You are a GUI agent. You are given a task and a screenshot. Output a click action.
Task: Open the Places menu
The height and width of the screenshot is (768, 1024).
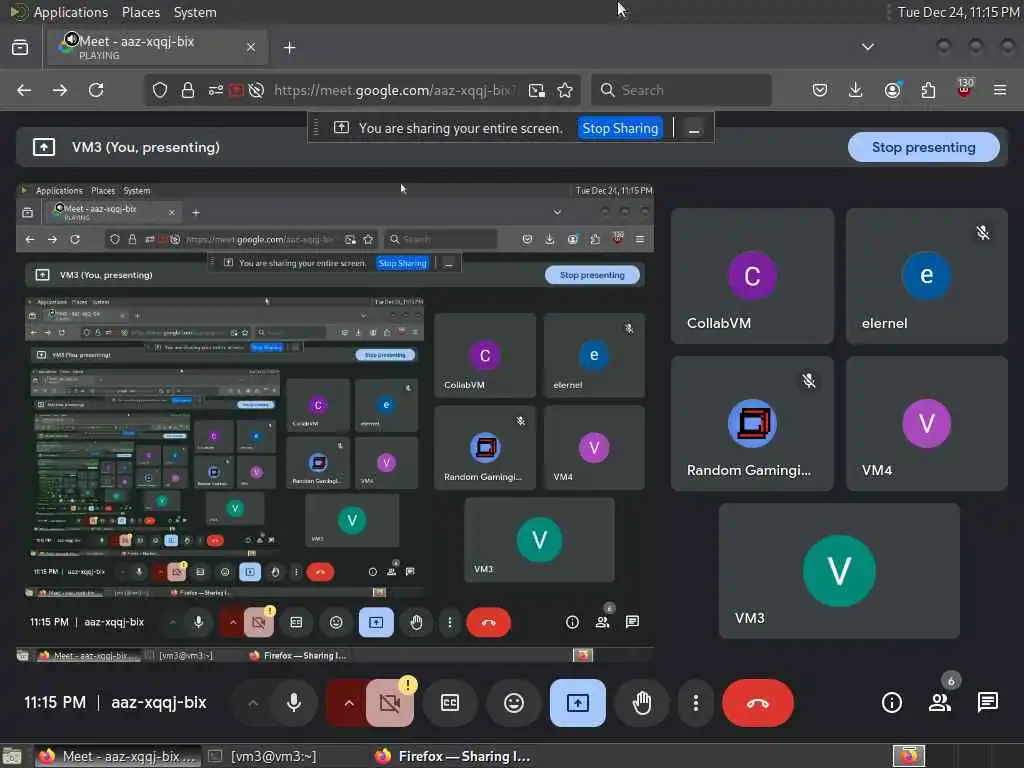point(140,12)
